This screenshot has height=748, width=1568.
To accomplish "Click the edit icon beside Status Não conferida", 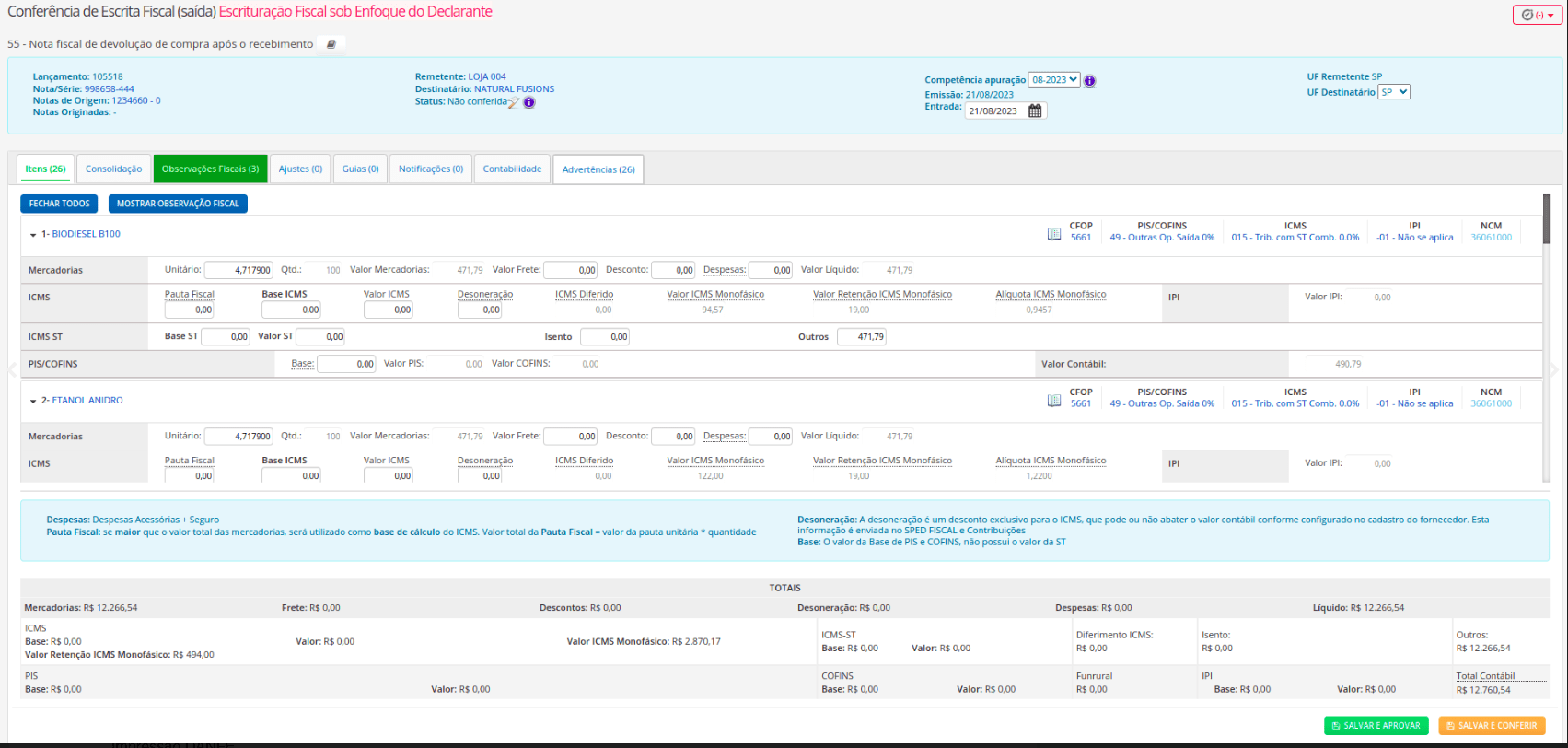I will [x=514, y=102].
